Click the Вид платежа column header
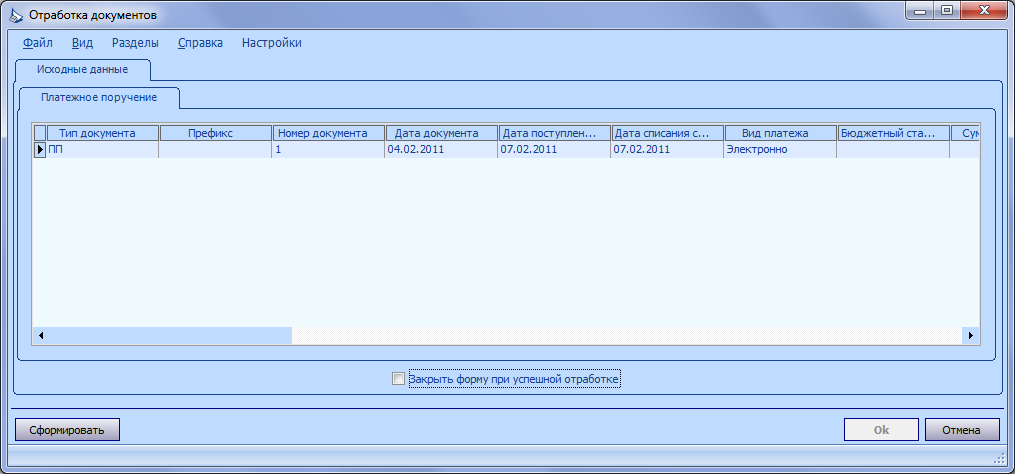1015x474 pixels. click(x=780, y=133)
